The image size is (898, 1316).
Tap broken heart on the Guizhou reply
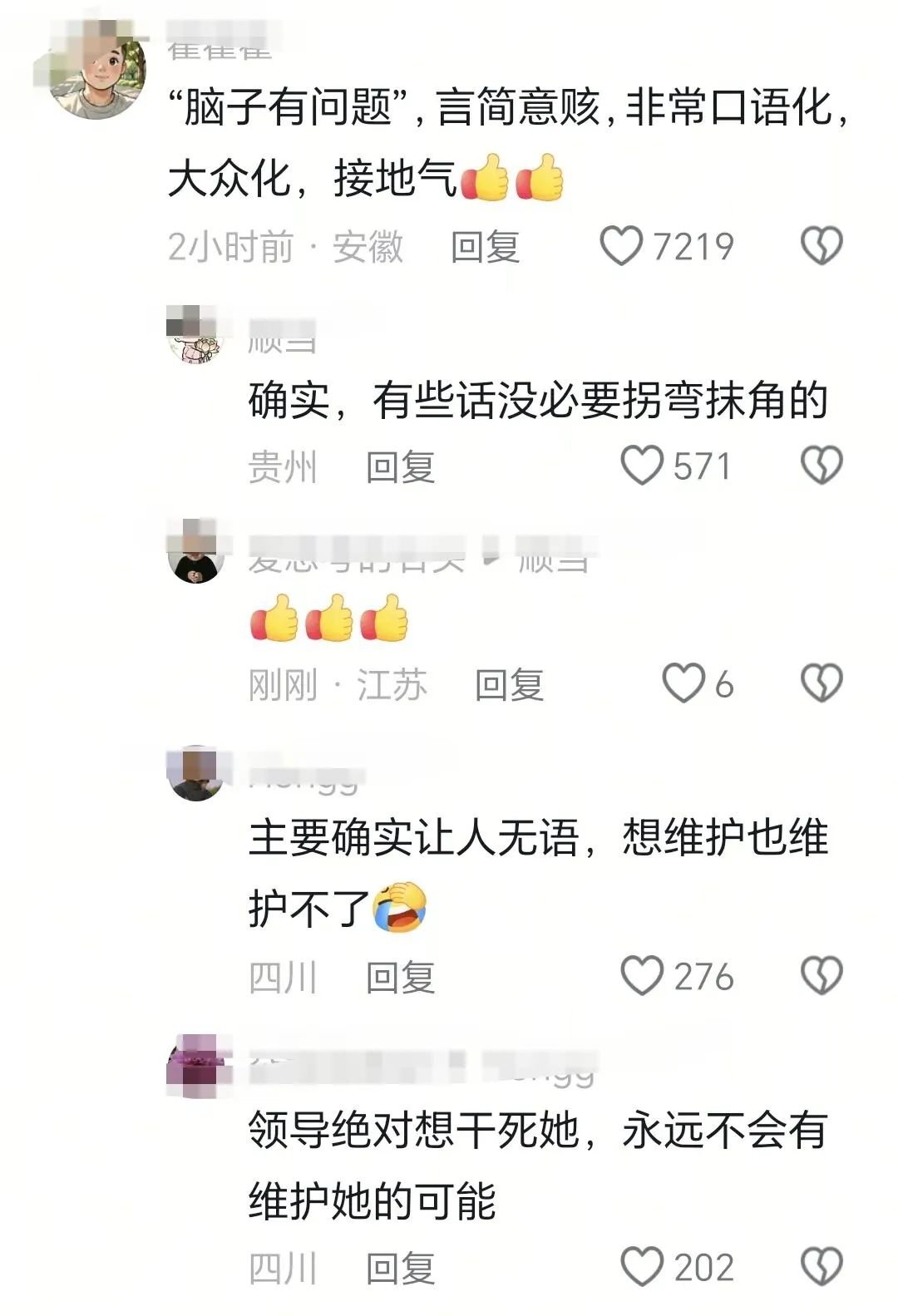(x=822, y=465)
